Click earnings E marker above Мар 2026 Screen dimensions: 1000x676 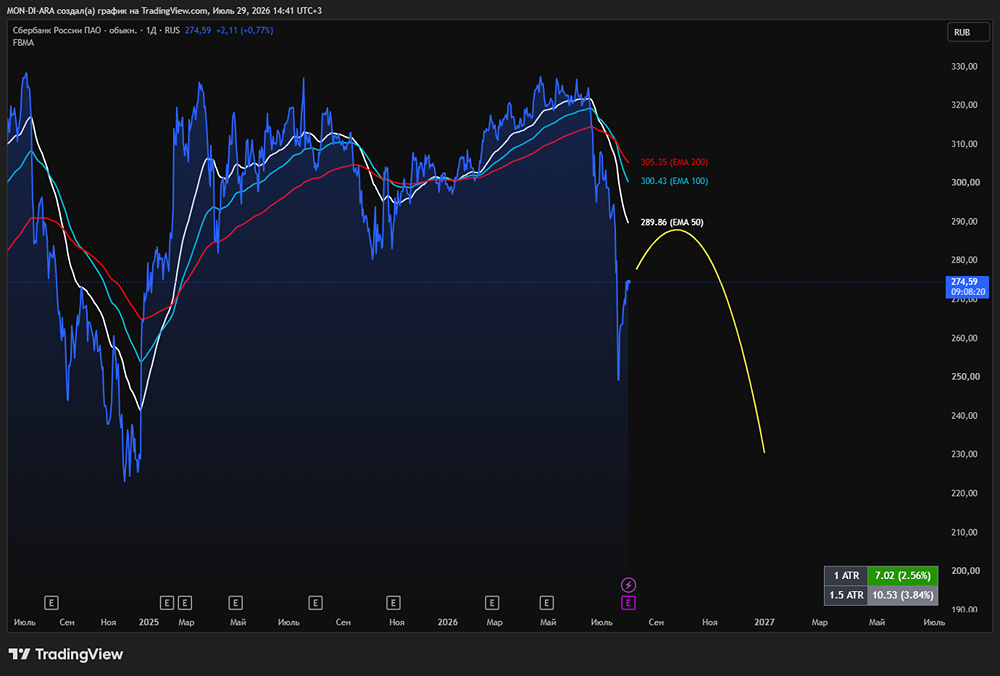[492, 603]
